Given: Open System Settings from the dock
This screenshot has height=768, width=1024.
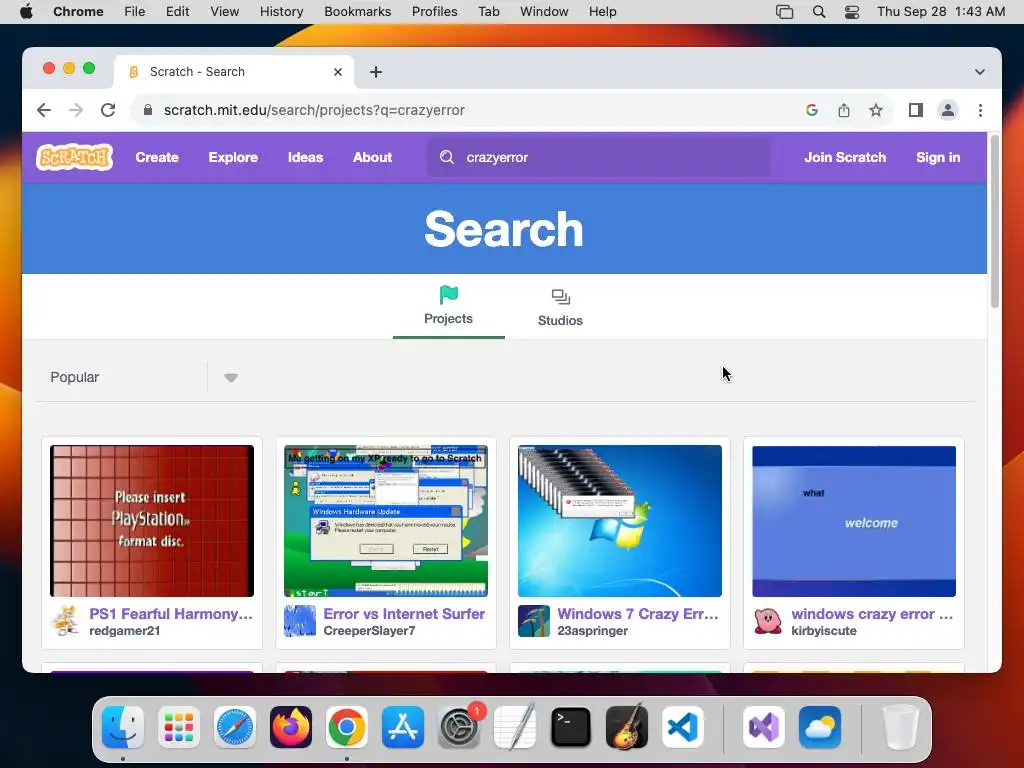Looking at the screenshot, I should pyautogui.click(x=458, y=728).
